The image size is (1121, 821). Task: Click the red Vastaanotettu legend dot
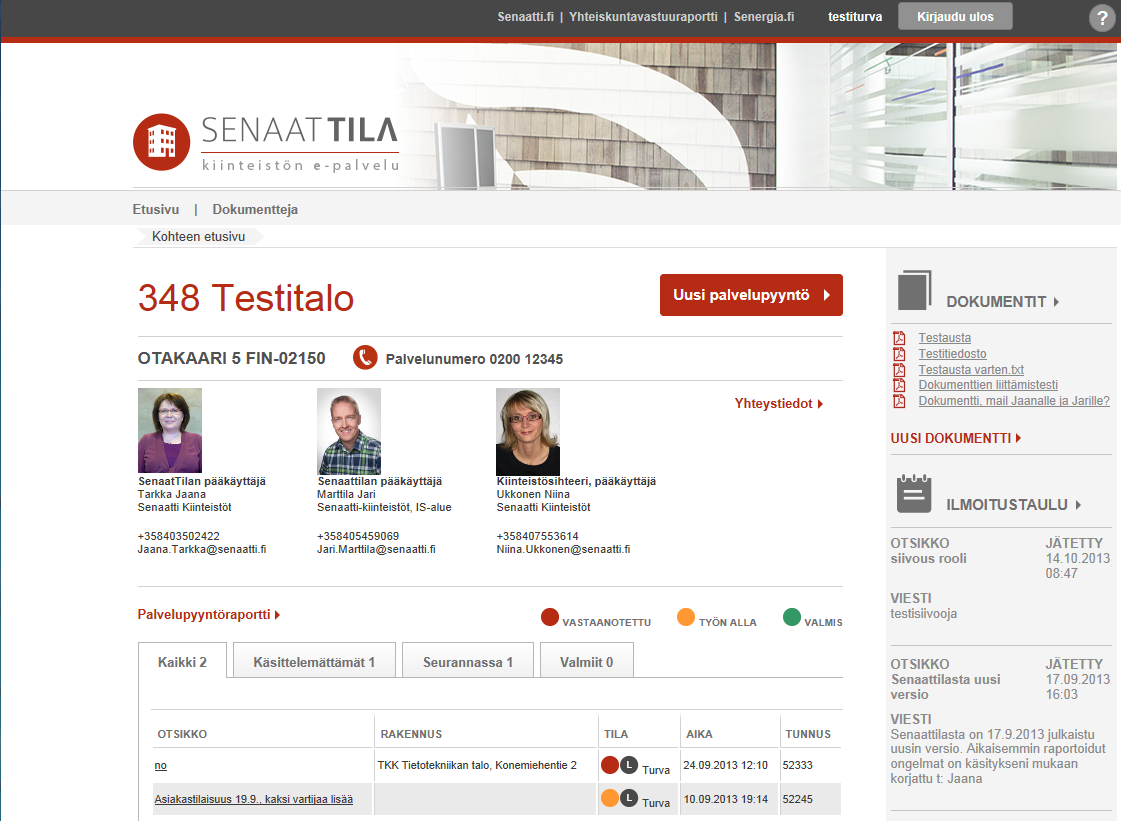click(x=550, y=617)
